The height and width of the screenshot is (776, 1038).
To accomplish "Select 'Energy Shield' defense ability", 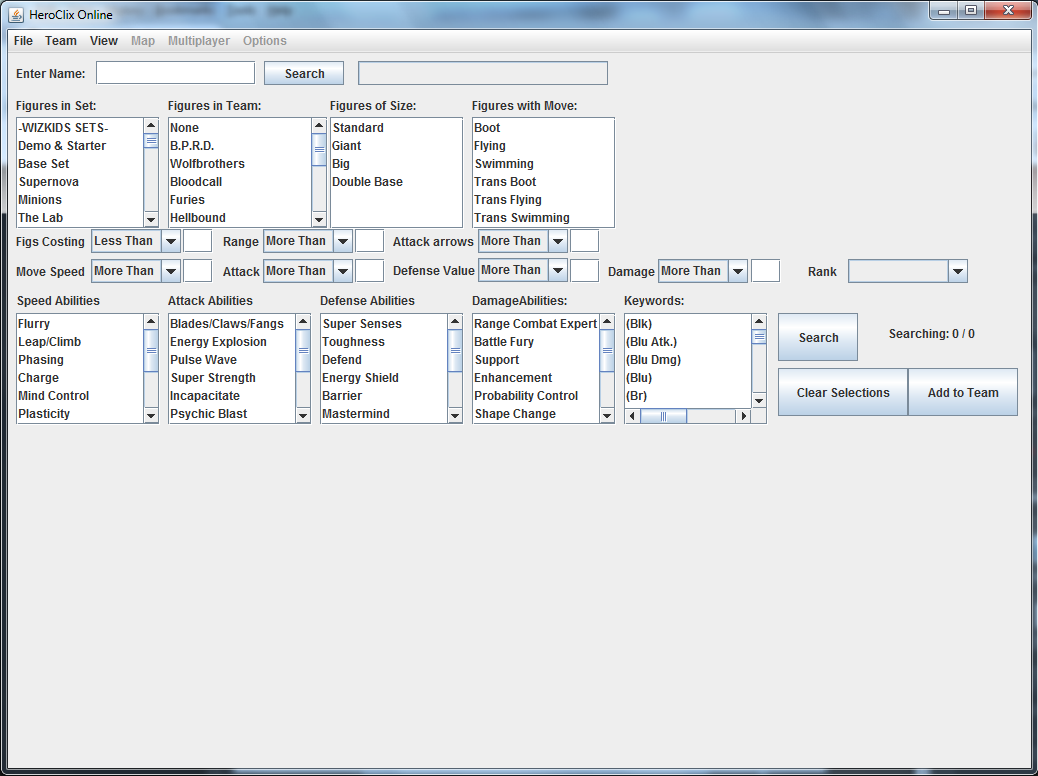I will [384, 377].
